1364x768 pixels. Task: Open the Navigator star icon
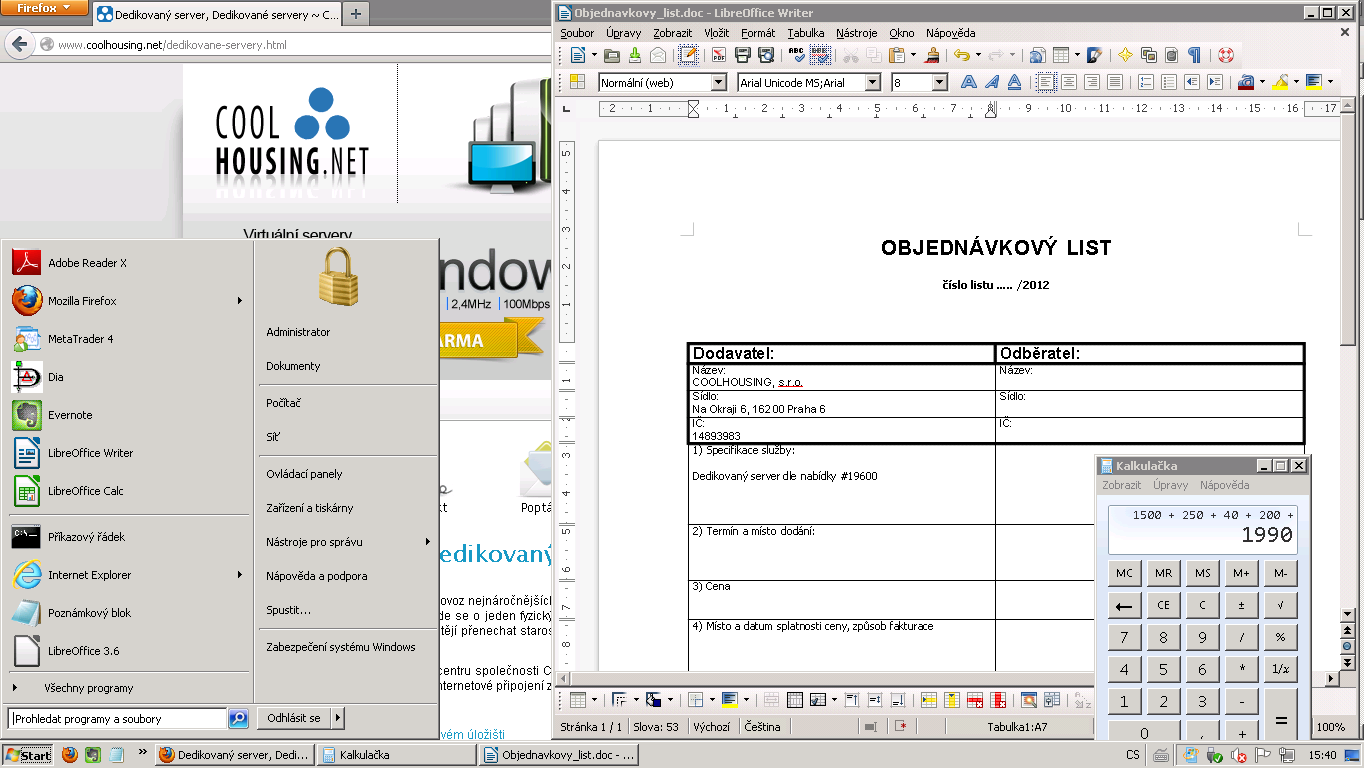pyautogui.click(x=1125, y=55)
